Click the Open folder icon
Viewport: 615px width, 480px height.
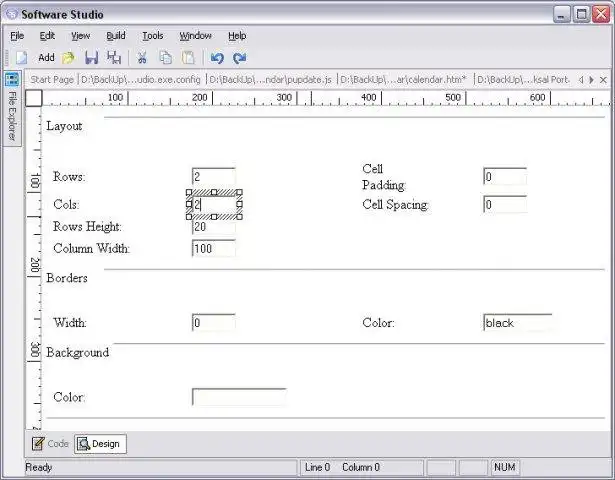(x=68, y=58)
